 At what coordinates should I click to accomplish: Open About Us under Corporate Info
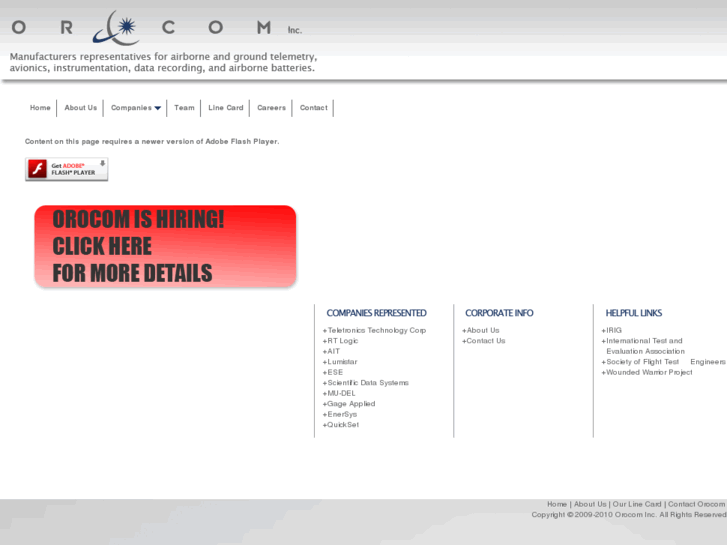point(481,330)
